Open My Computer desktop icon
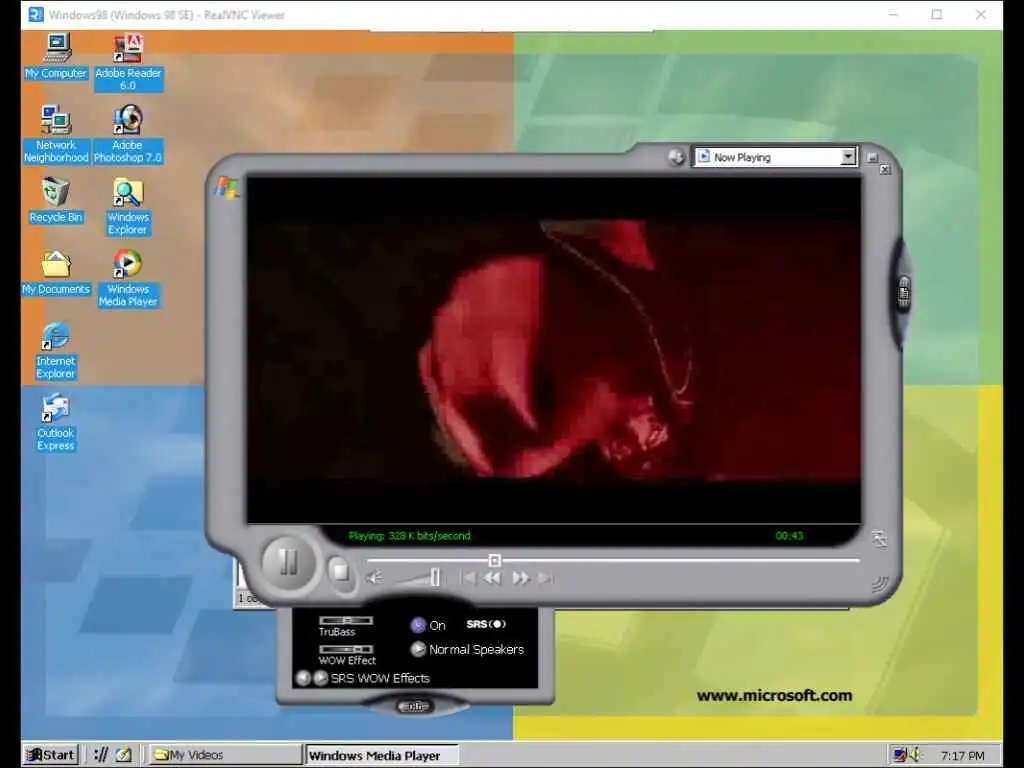The height and width of the screenshot is (768, 1024). [x=56, y=57]
